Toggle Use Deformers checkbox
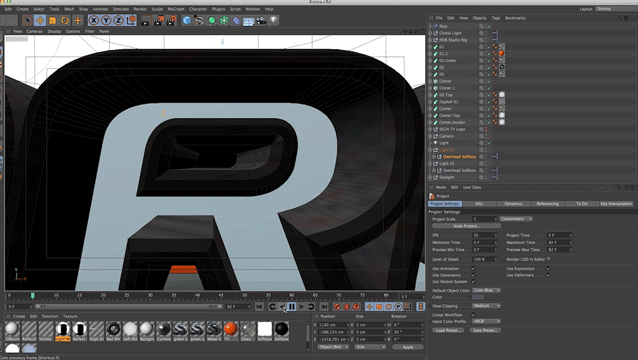Screen dimensions: 638x360 point(548,275)
